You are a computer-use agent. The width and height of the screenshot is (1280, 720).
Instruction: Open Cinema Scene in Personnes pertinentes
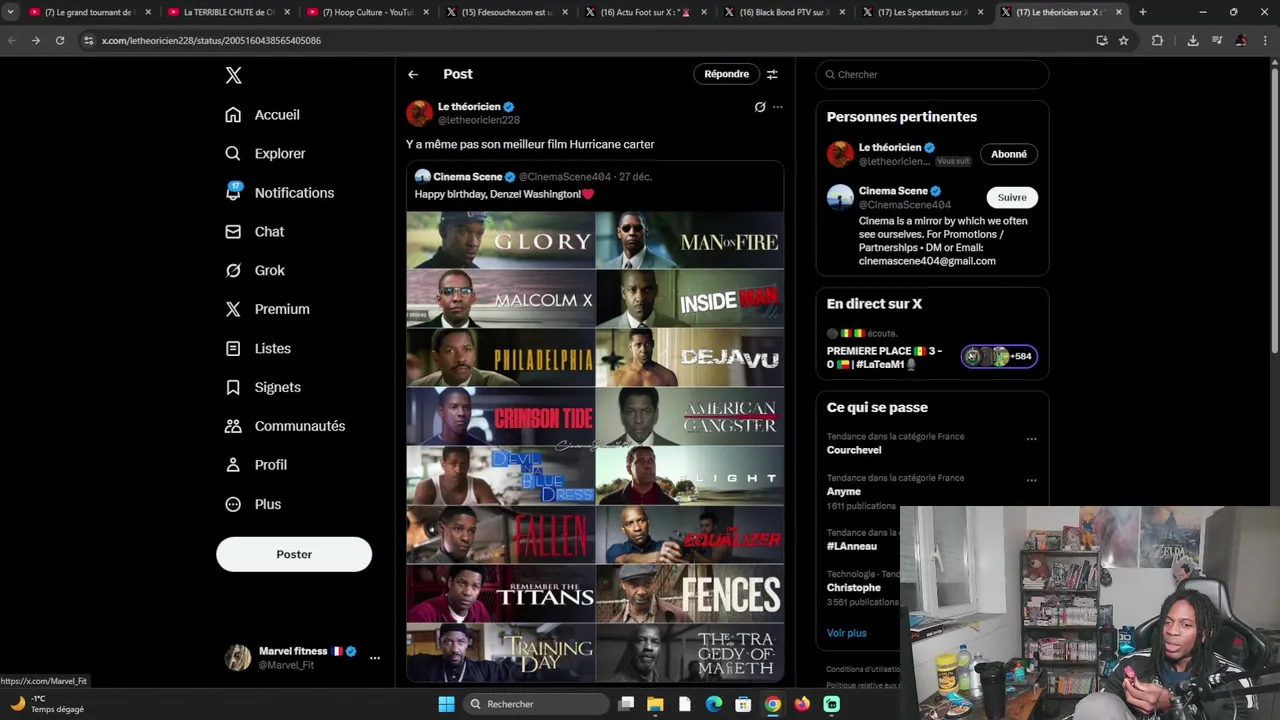893,191
